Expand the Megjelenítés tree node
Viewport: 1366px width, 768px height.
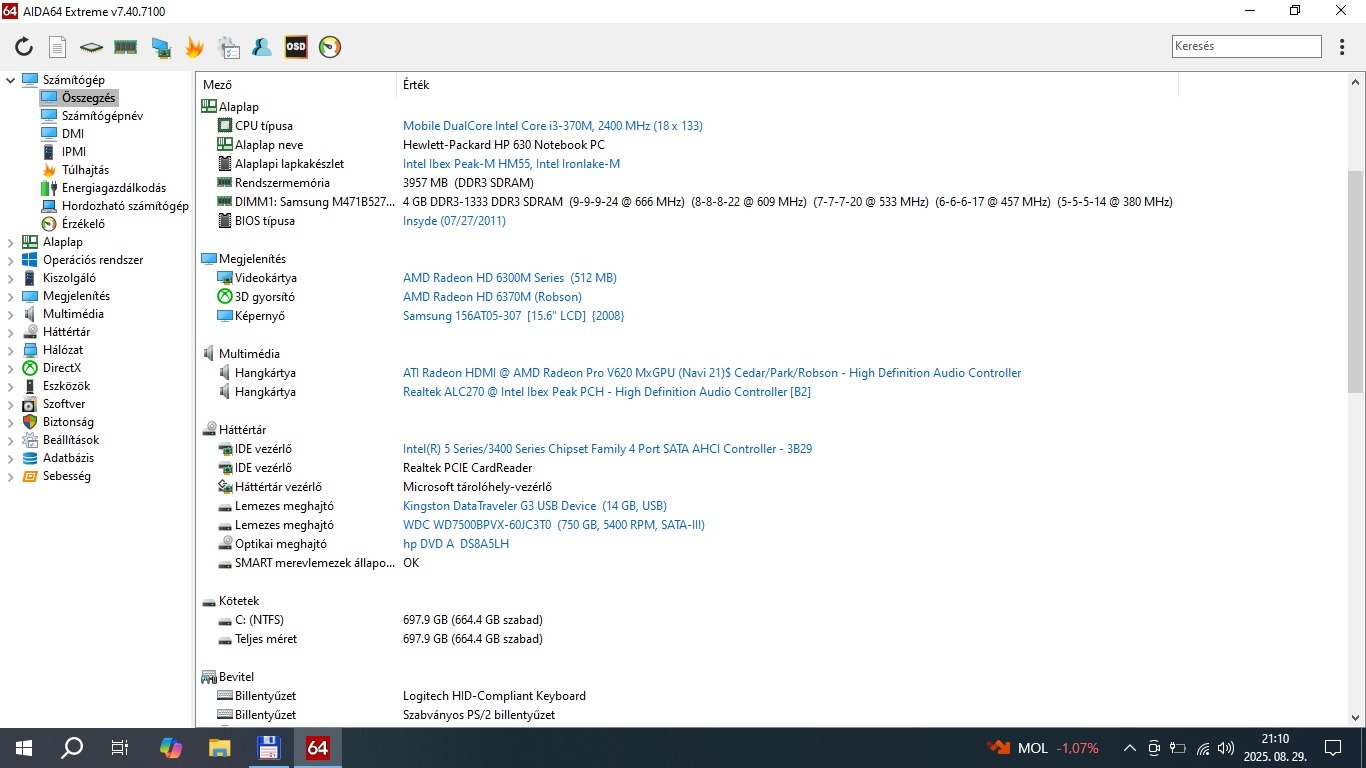11,296
